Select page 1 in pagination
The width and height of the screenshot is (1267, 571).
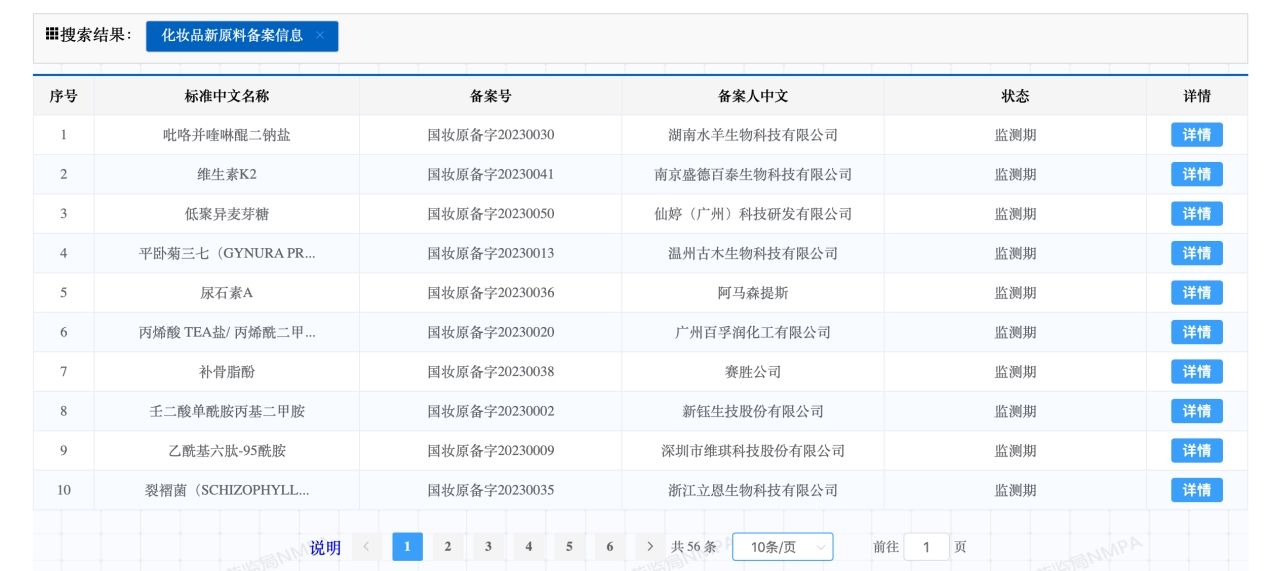pos(407,547)
